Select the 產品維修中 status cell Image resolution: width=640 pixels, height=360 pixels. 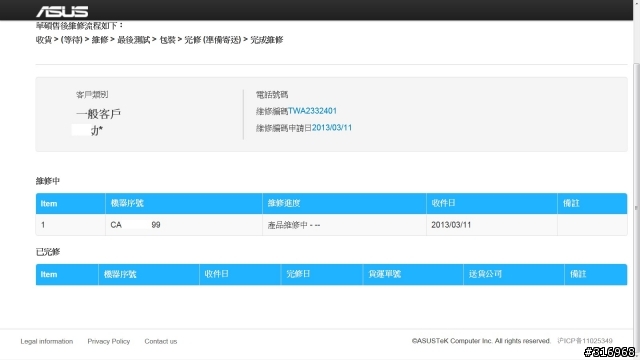[344, 225]
